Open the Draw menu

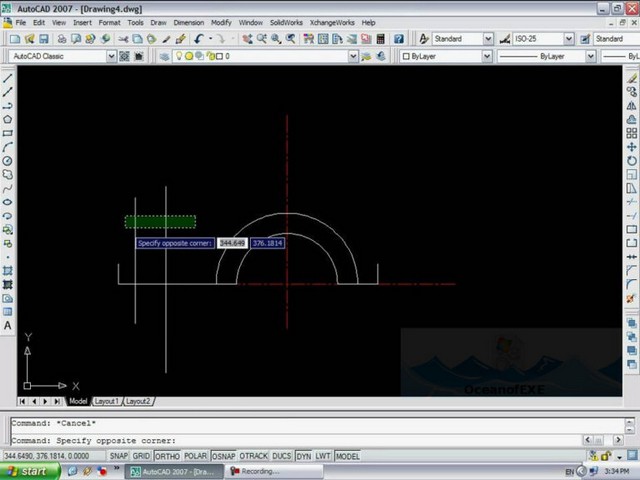[158, 22]
